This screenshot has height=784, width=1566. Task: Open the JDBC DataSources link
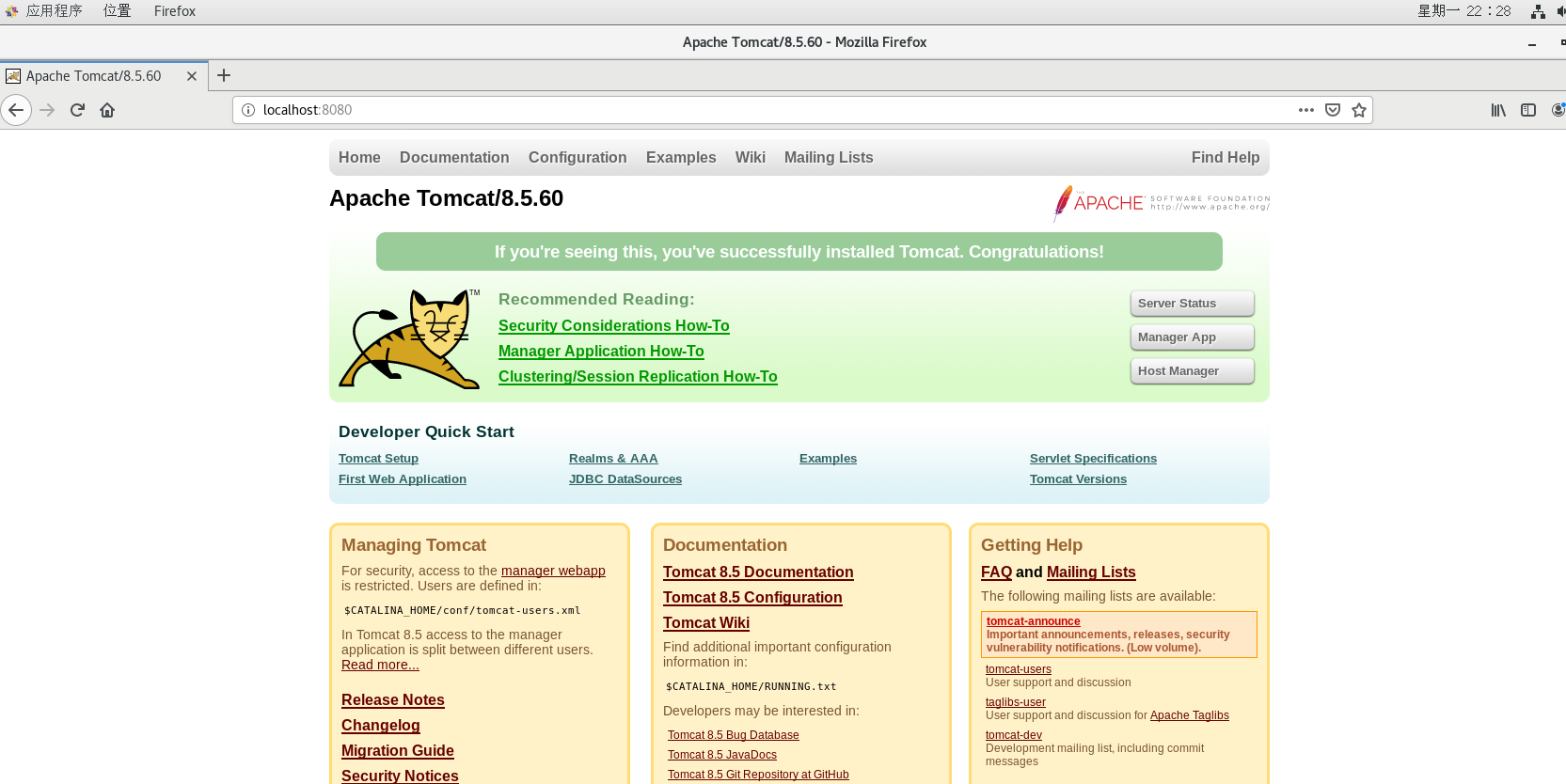coord(625,479)
